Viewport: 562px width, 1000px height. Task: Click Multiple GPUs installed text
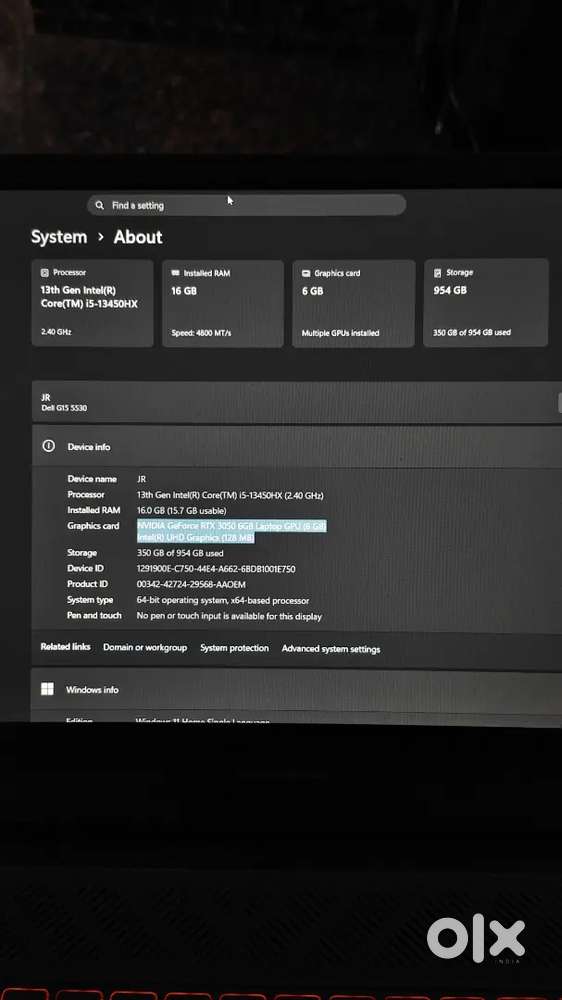tap(341, 333)
